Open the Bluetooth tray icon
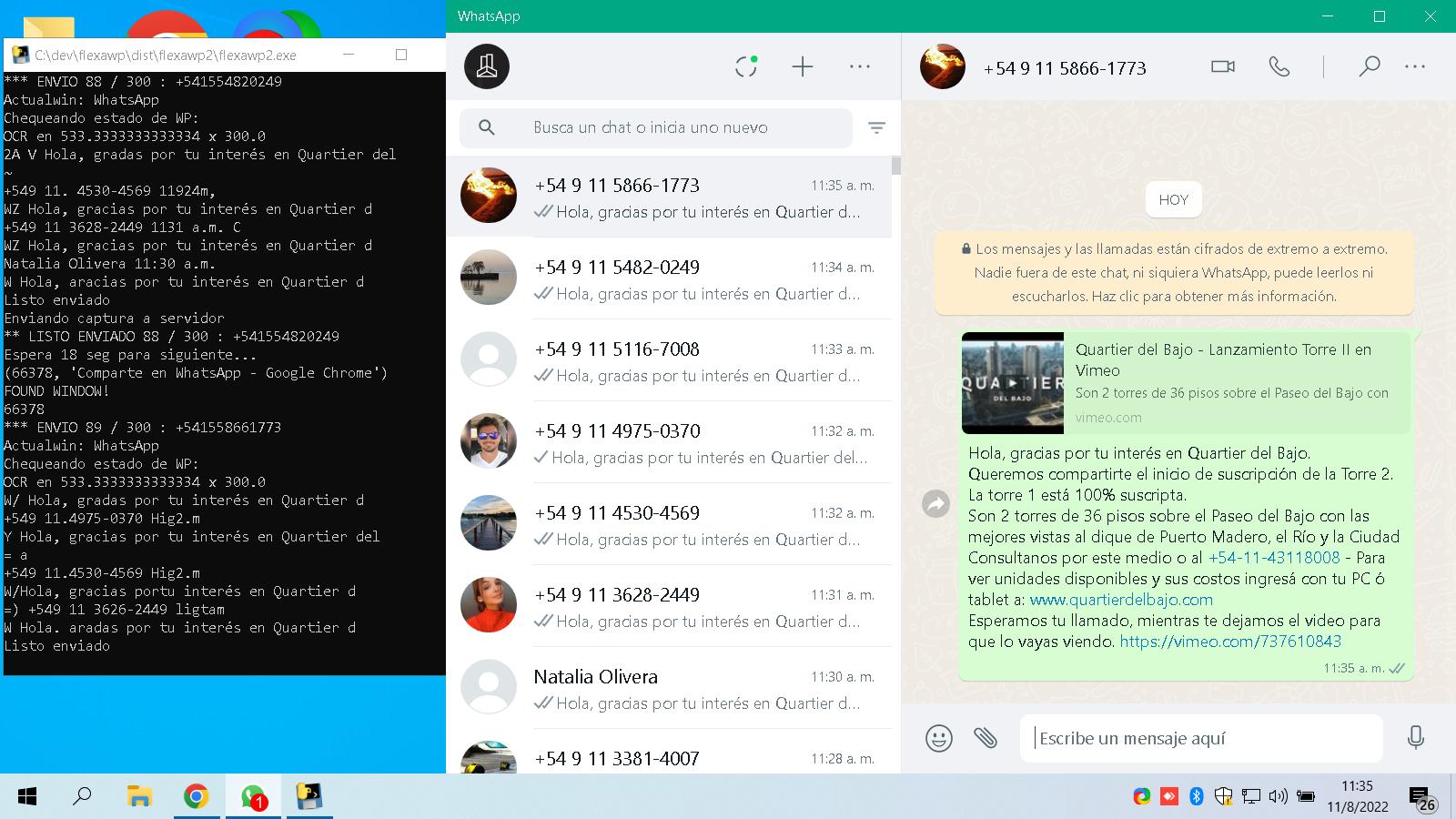The height and width of the screenshot is (819, 1456). tap(1197, 797)
